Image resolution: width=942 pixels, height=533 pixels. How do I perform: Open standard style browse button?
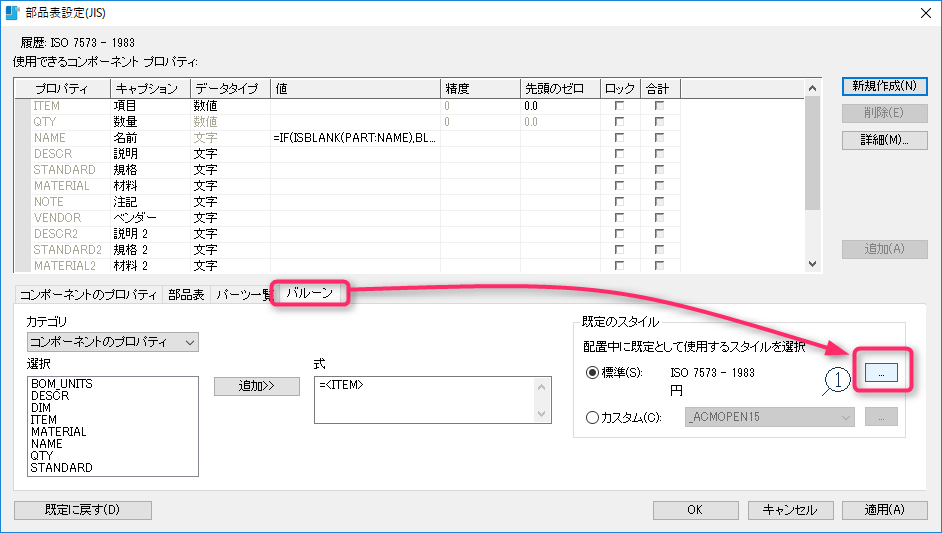pos(881,373)
